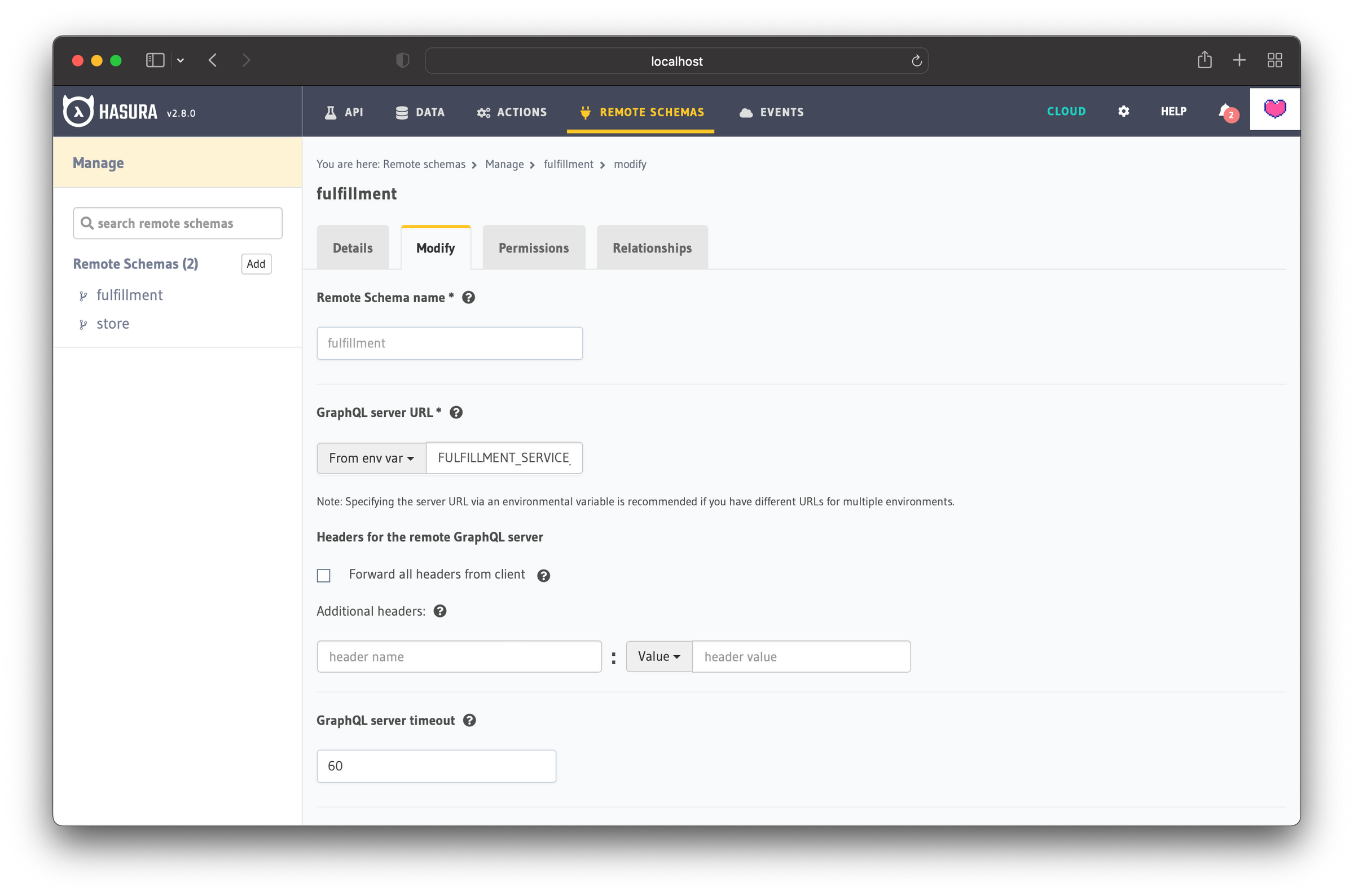Click the pink heart account avatar
The height and width of the screenshot is (896, 1354).
click(x=1274, y=109)
